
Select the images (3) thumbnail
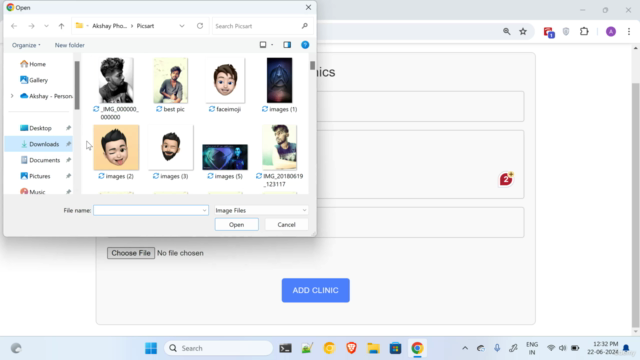coord(171,147)
